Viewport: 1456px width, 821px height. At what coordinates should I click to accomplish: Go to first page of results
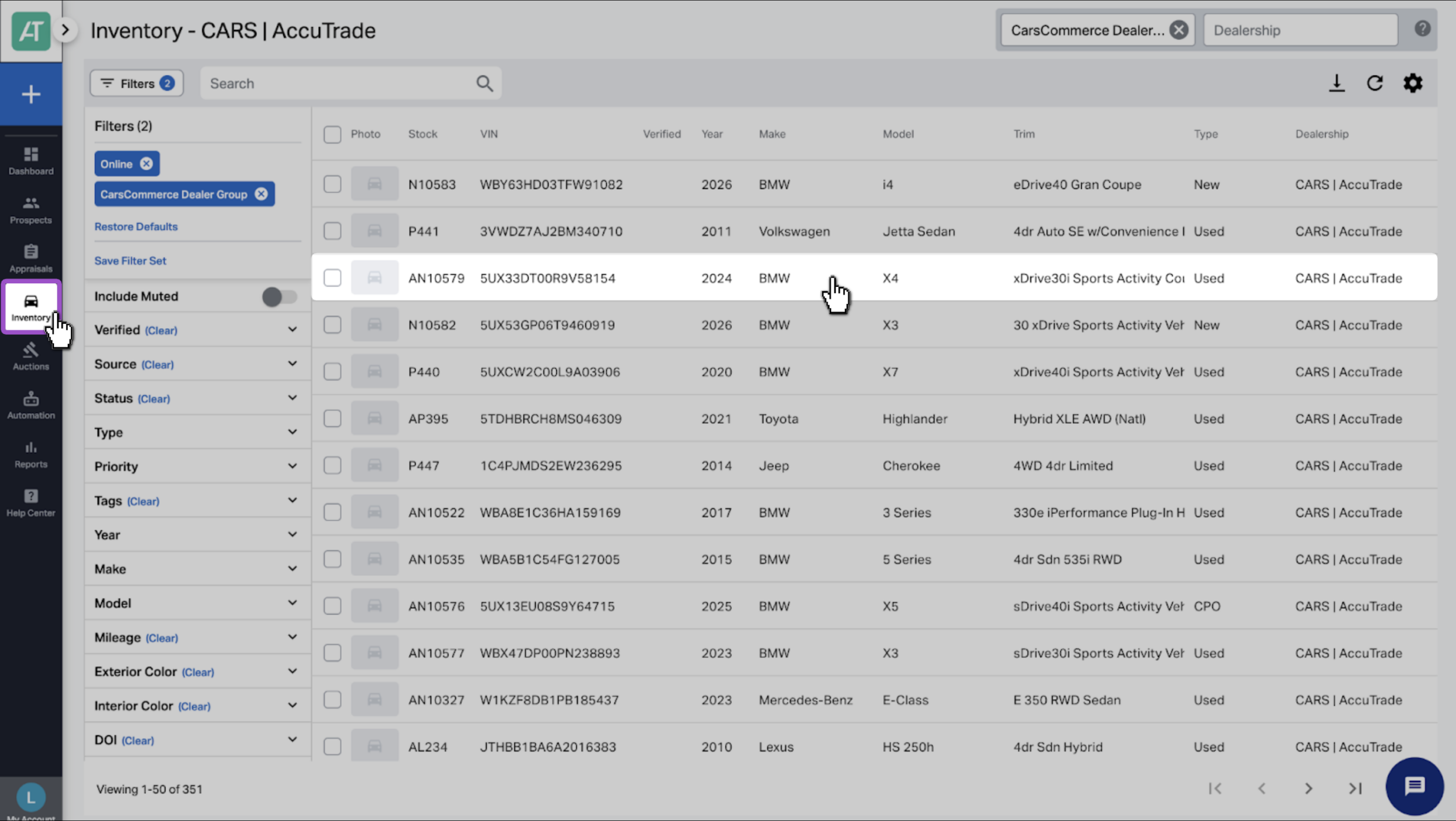point(1215,789)
